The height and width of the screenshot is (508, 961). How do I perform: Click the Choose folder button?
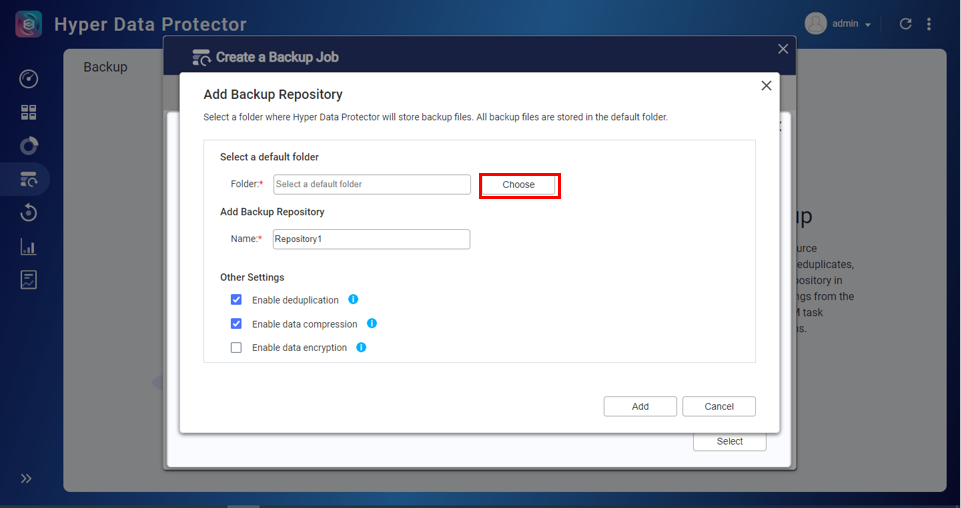coord(518,185)
